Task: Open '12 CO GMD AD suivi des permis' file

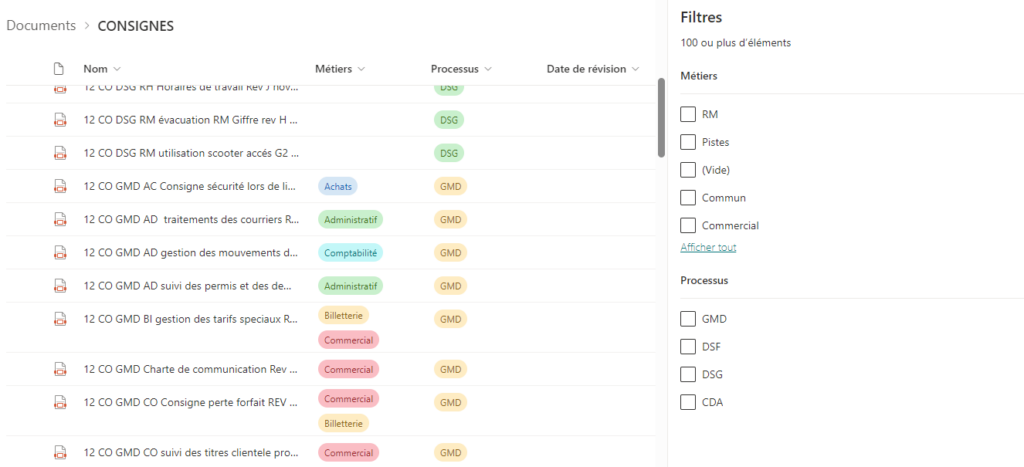Action: tap(187, 285)
